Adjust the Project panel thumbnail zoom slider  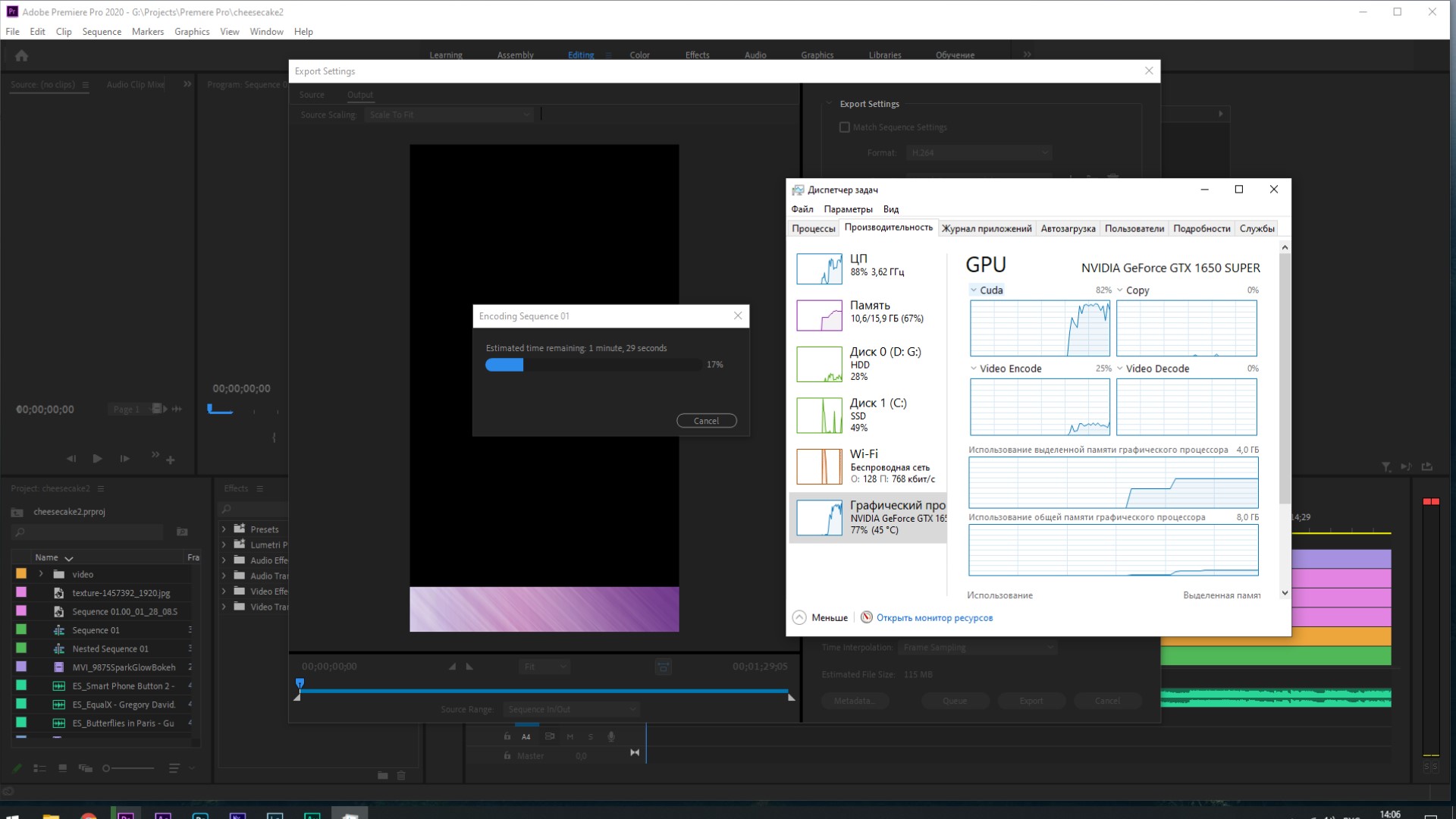click(x=129, y=768)
